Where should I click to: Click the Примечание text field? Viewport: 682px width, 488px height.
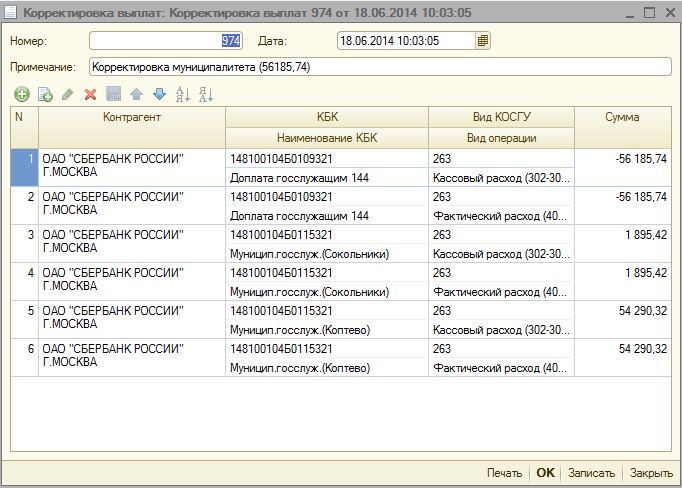380,67
